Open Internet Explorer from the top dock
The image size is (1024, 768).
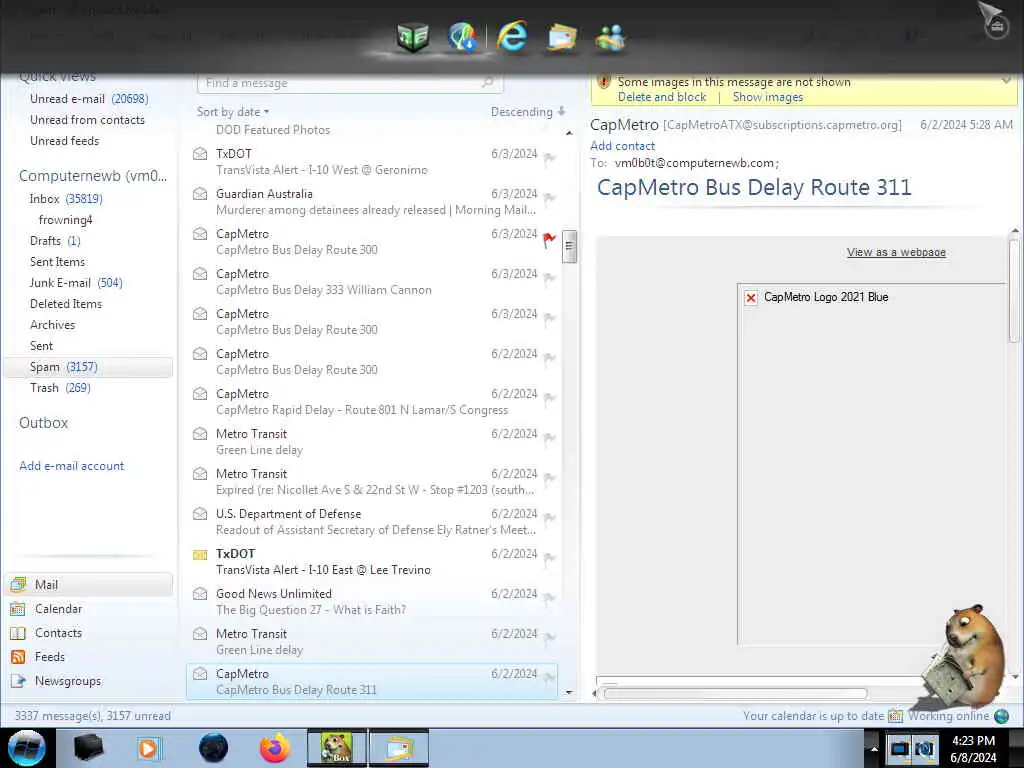[x=512, y=36]
